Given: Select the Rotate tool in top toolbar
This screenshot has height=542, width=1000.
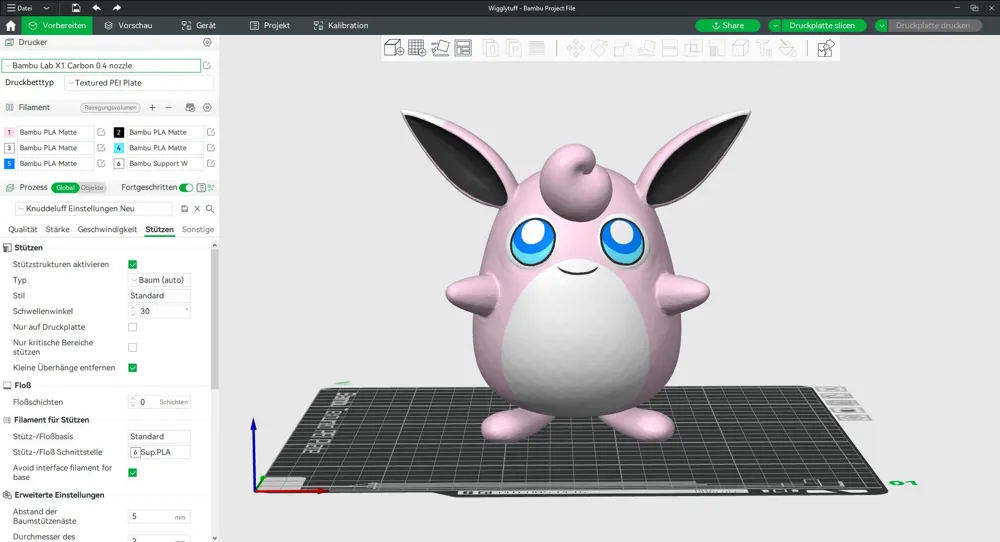Looking at the screenshot, I should [599, 48].
